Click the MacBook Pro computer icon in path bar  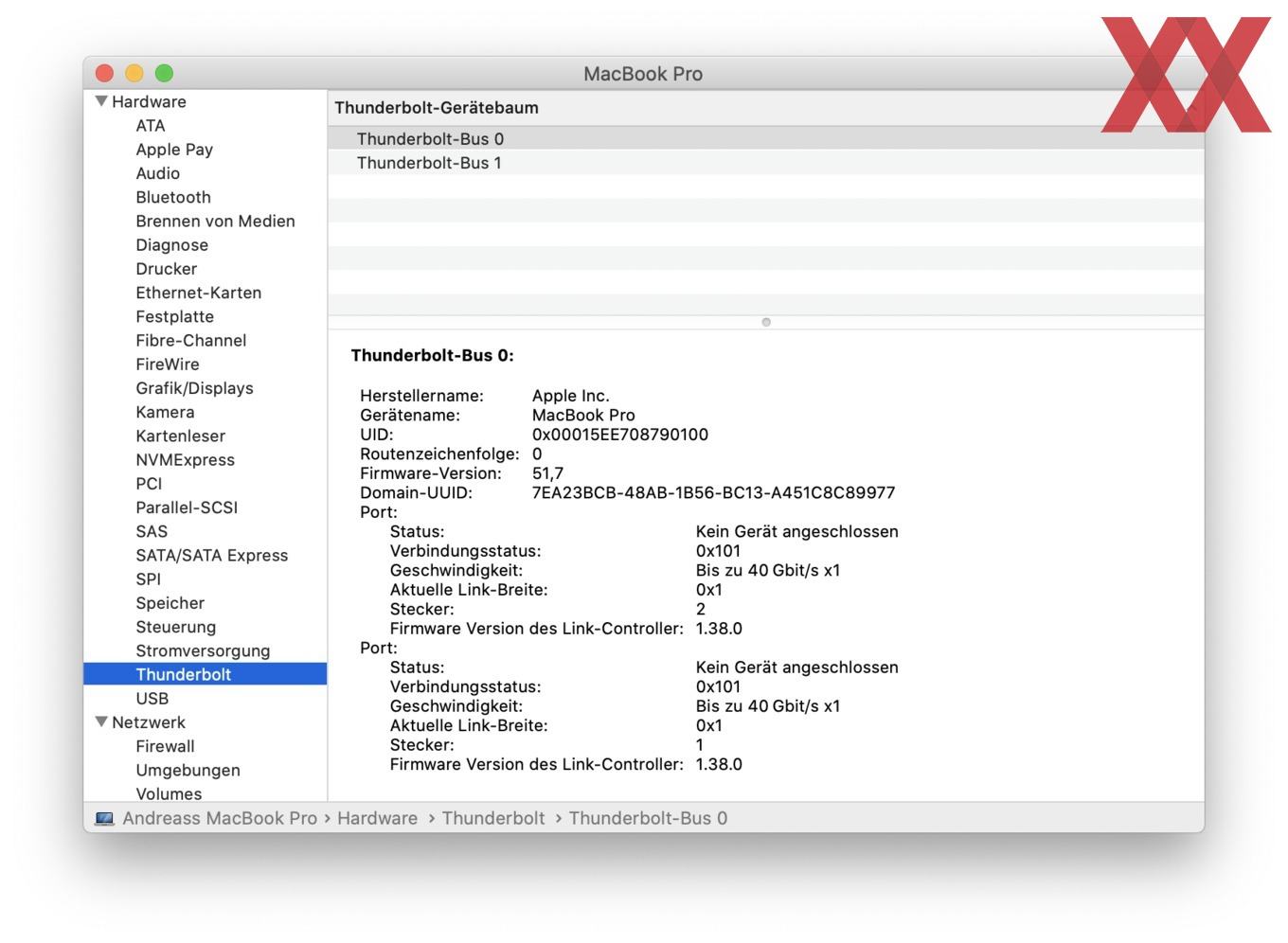(104, 818)
